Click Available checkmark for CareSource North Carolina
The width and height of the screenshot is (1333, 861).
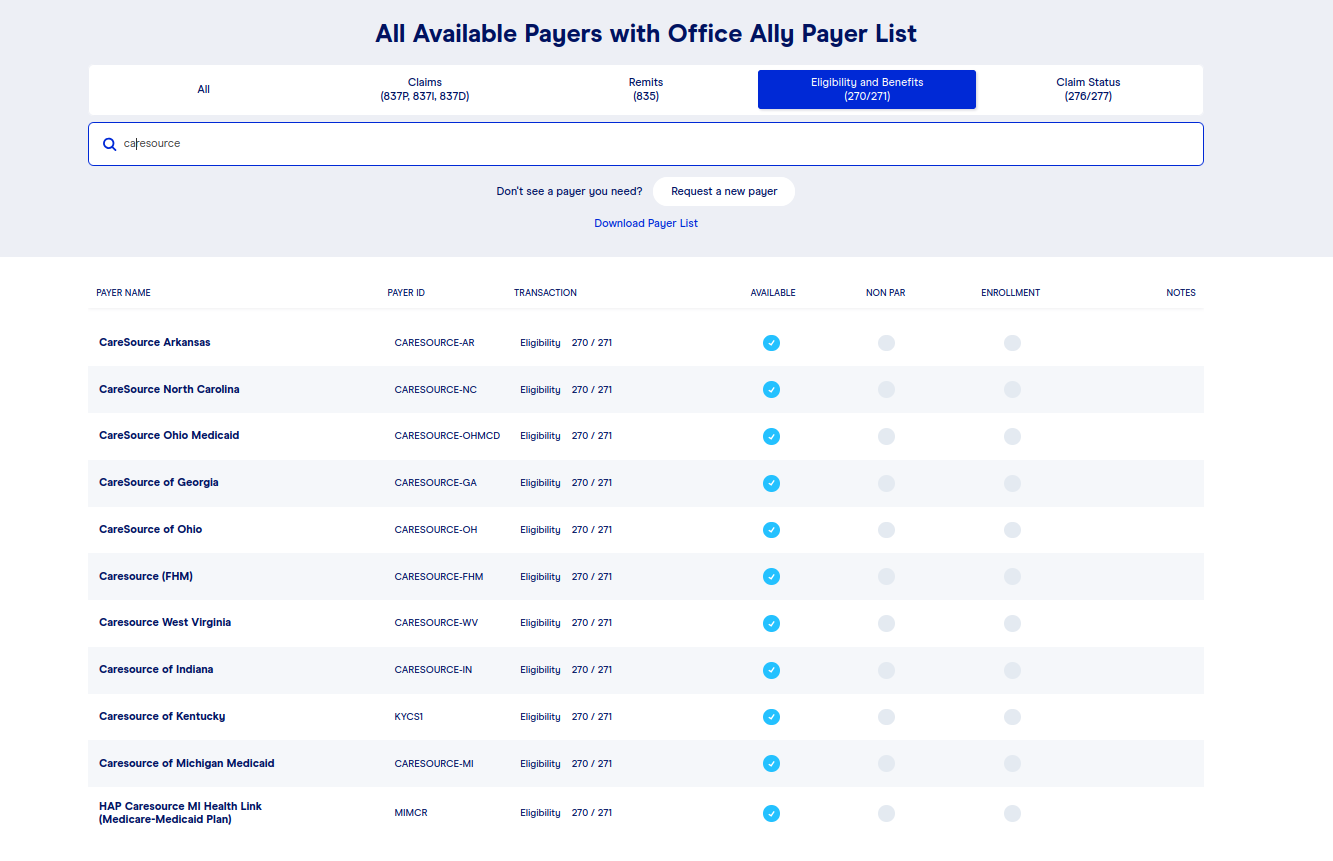[771, 390]
